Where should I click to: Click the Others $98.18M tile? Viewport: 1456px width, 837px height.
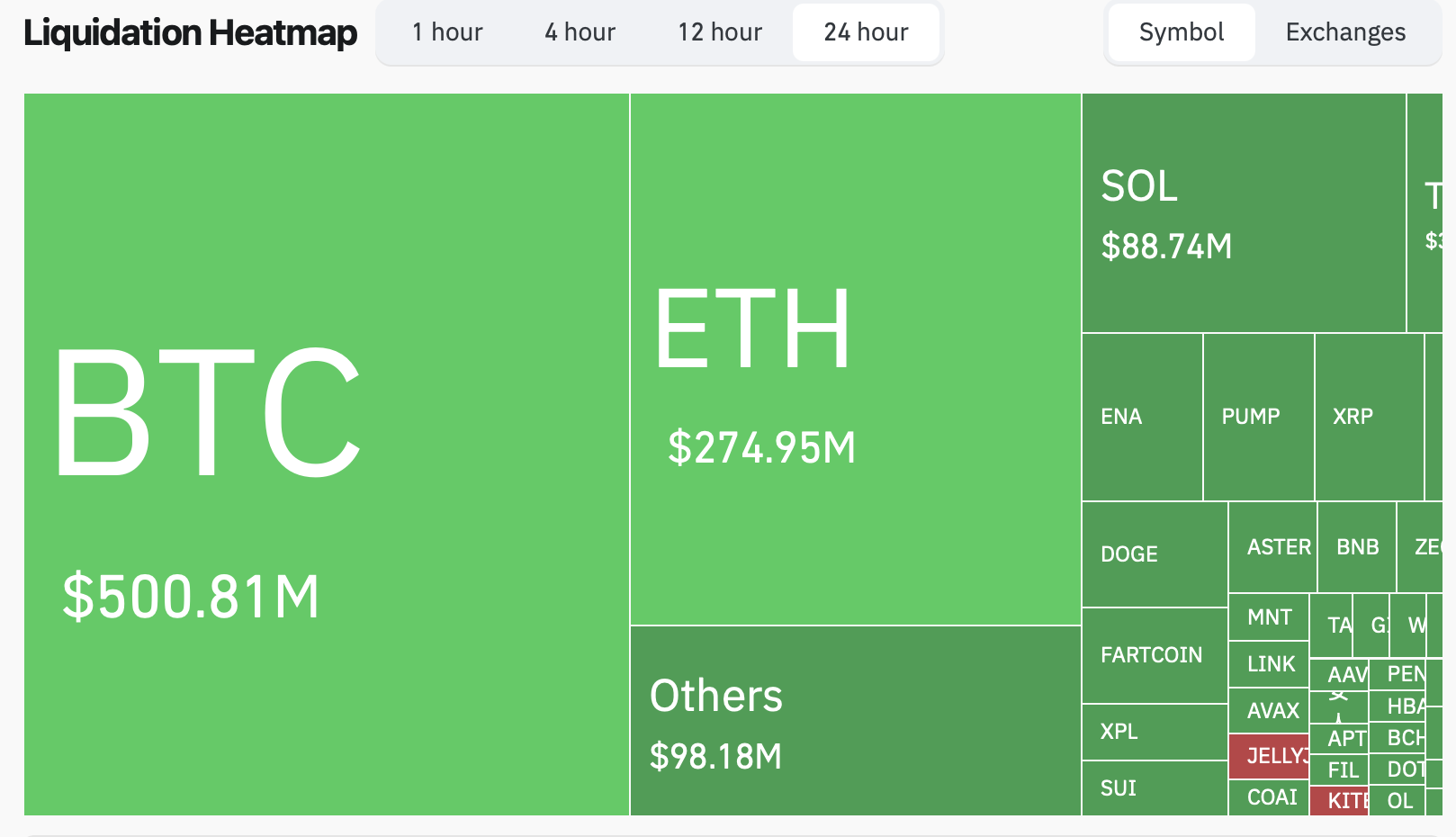(855, 721)
